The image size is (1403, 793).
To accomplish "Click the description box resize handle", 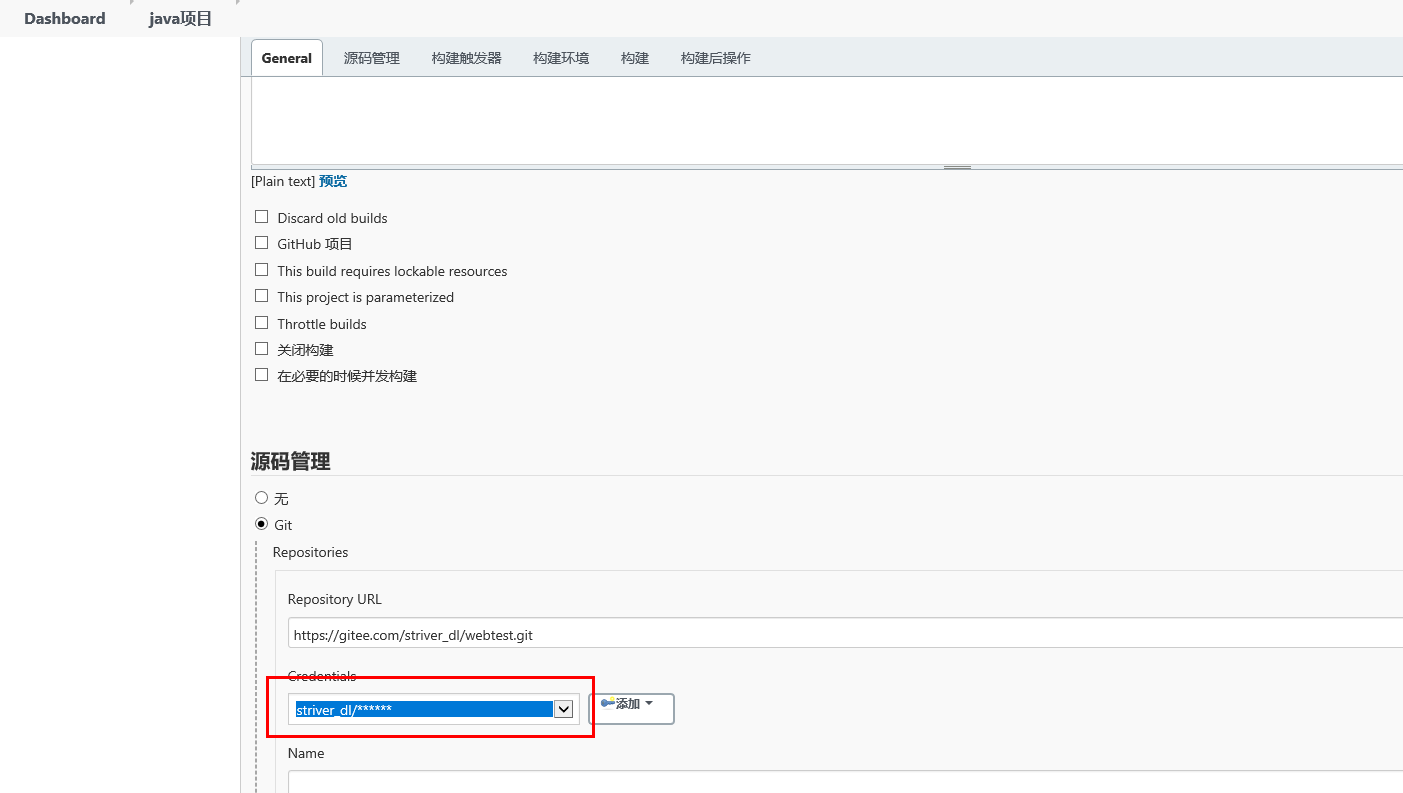I will pyautogui.click(x=957, y=167).
